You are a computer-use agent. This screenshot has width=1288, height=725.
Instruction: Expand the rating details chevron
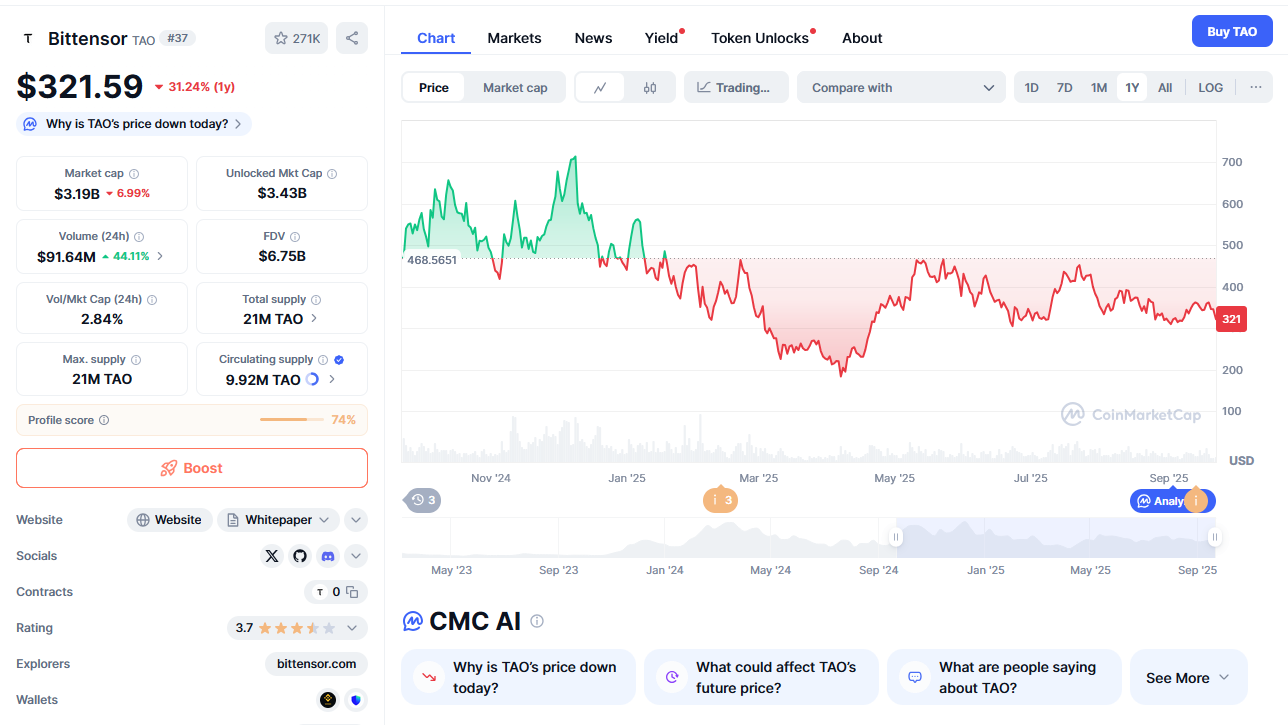pyautogui.click(x=352, y=628)
